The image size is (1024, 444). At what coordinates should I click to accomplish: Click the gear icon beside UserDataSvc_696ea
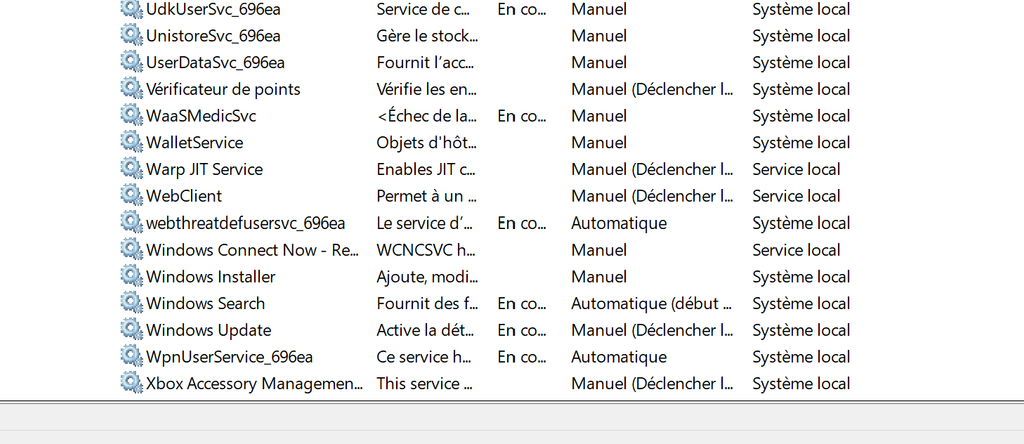[131, 62]
